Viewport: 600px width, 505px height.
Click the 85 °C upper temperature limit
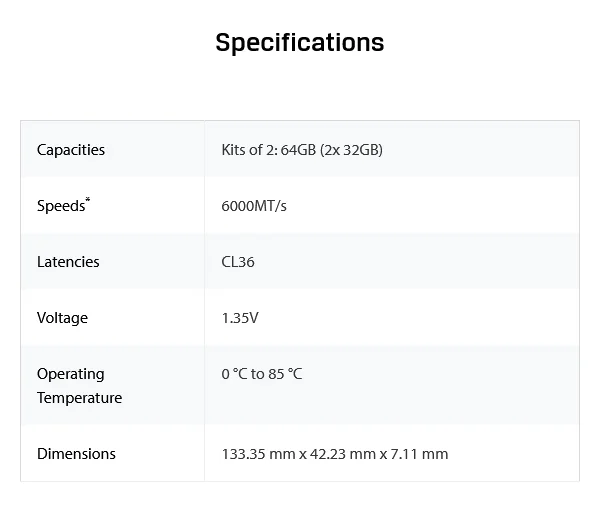pyautogui.click(x=285, y=374)
